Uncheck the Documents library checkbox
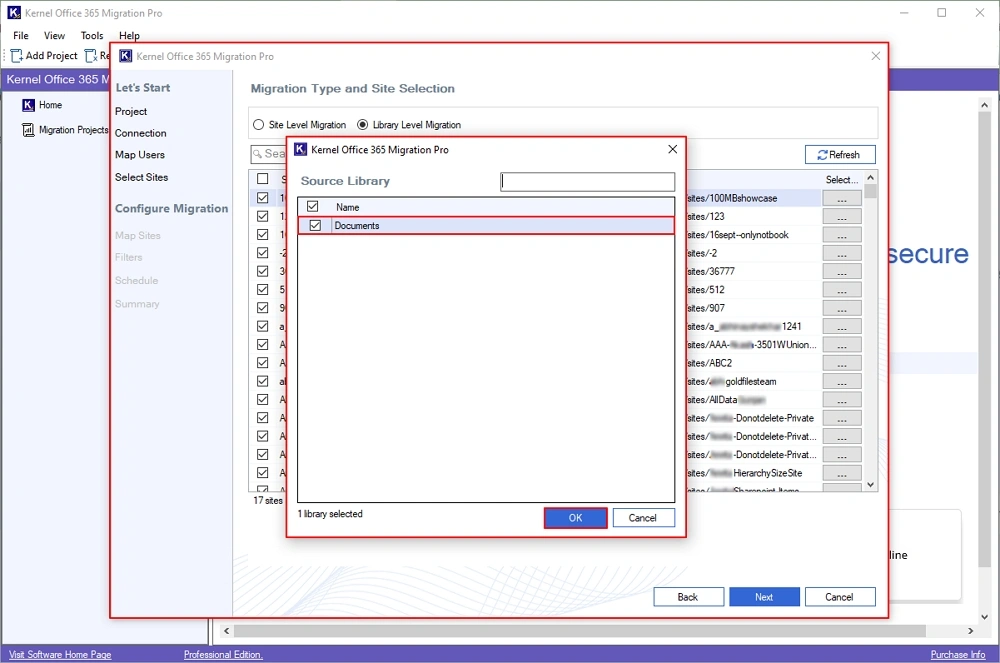The width and height of the screenshot is (1000, 663). [314, 225]
